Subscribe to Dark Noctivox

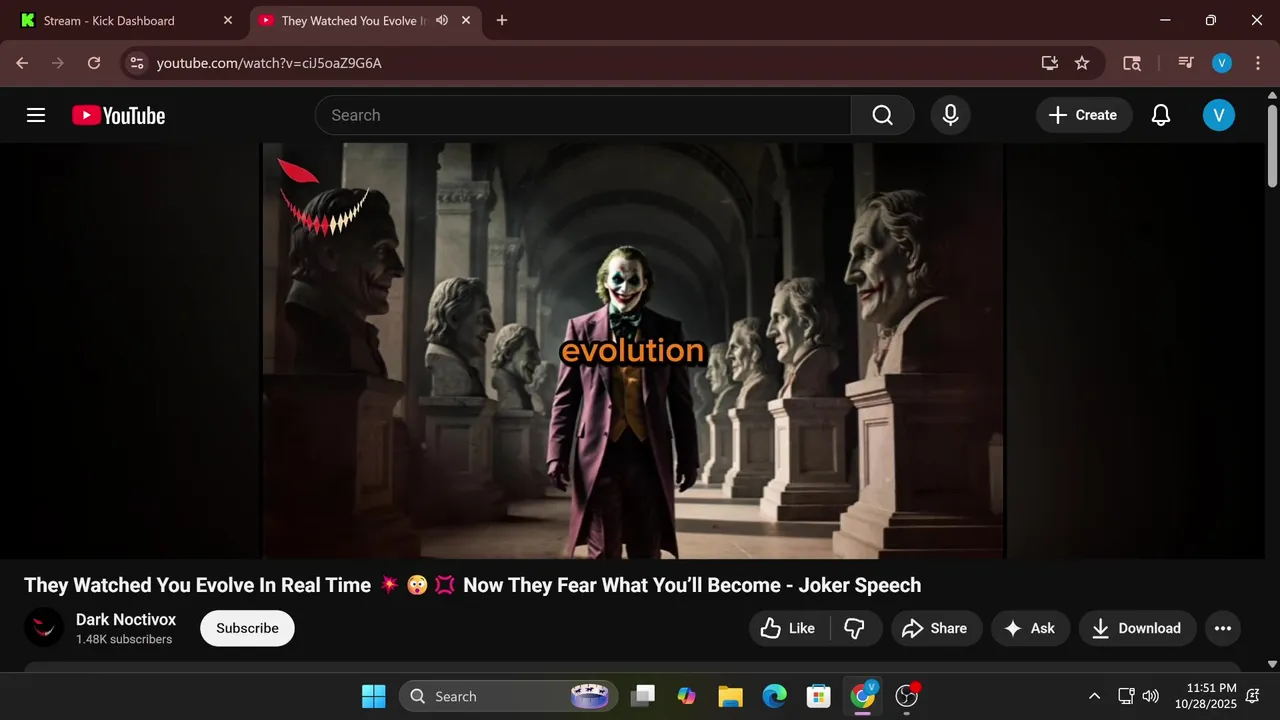[247, 628]
